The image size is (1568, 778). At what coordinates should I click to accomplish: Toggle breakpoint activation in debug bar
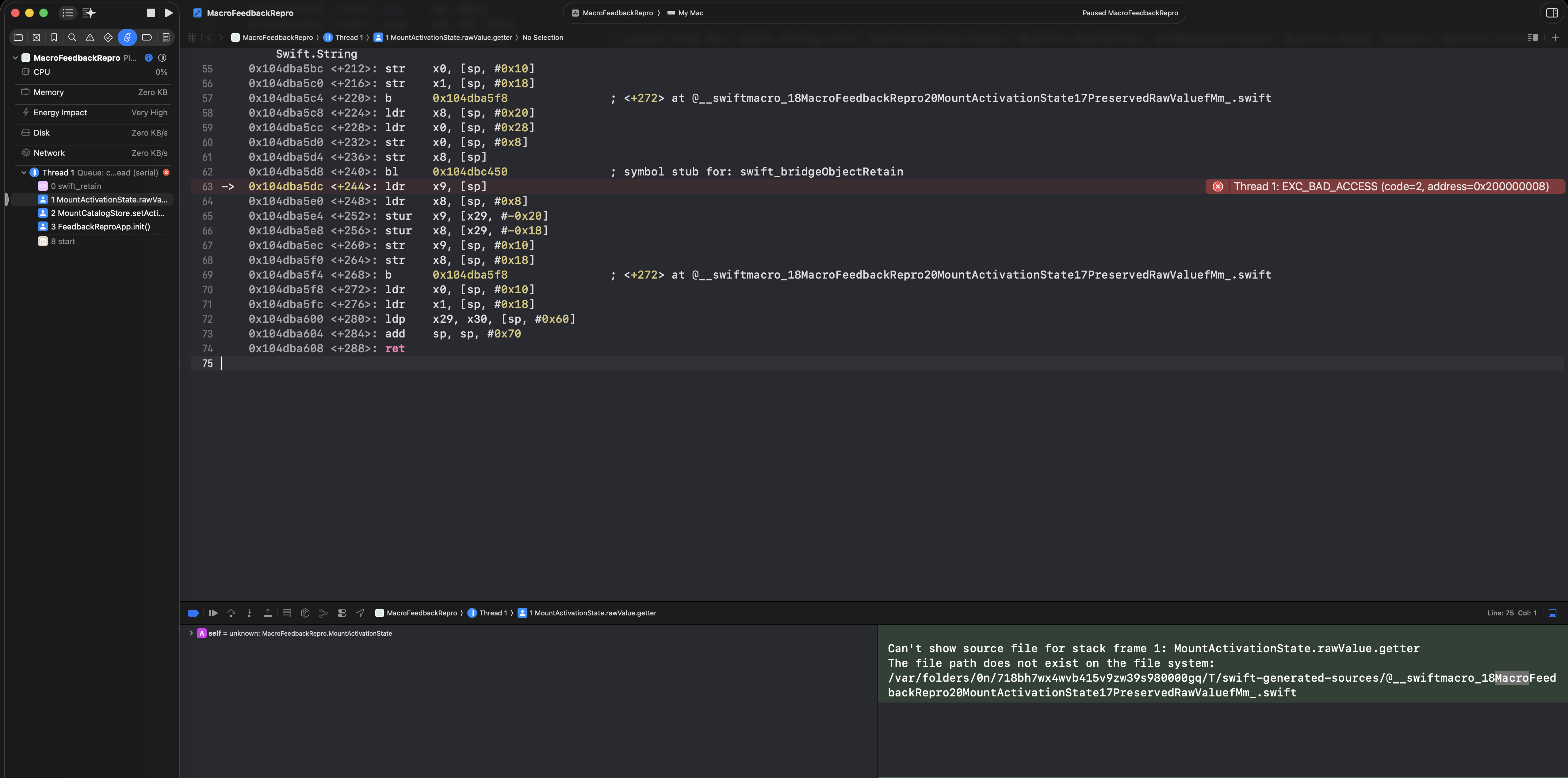(193, 613)
